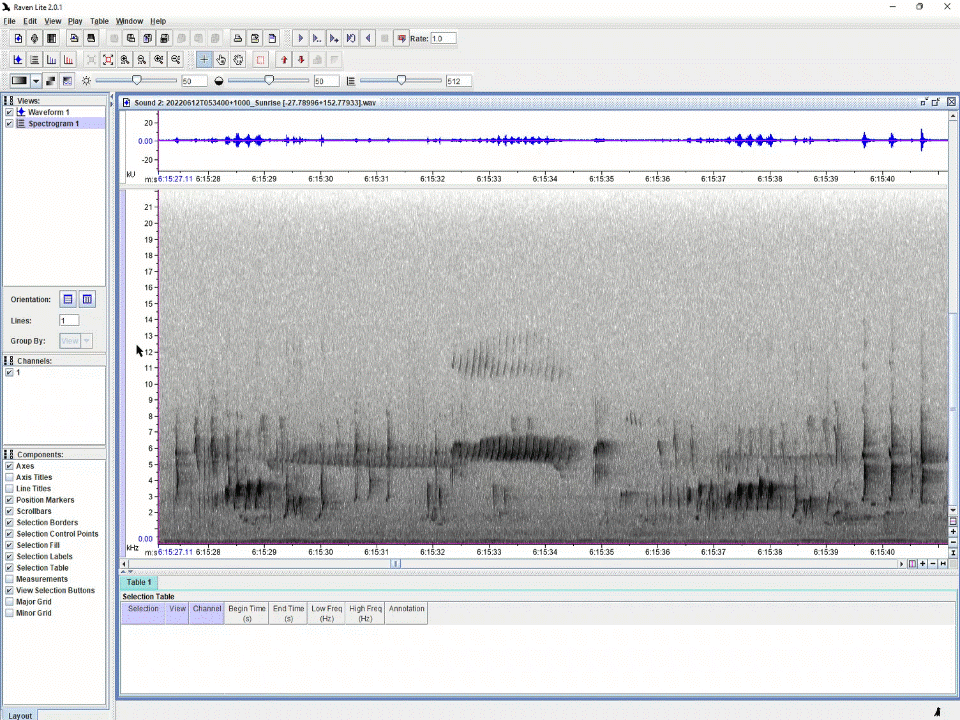Toggle the Scrollbars checkbox

pyautogui.click(x=9, y=511)
